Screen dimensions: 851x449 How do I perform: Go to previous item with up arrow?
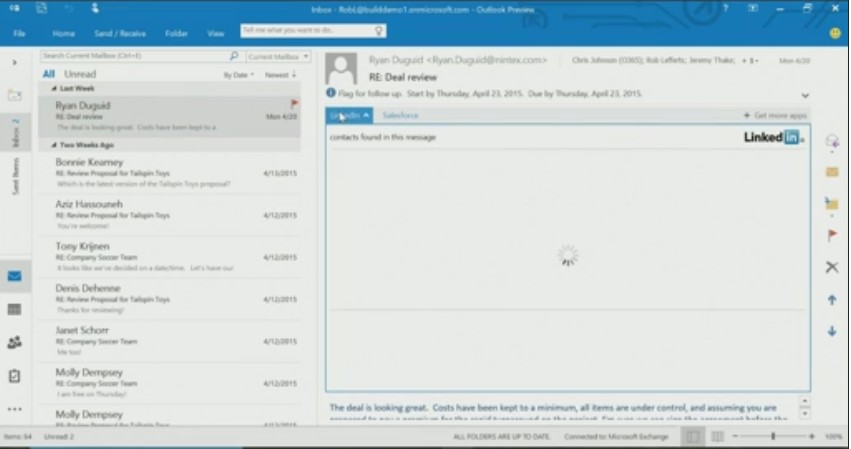tap(832, 300)
